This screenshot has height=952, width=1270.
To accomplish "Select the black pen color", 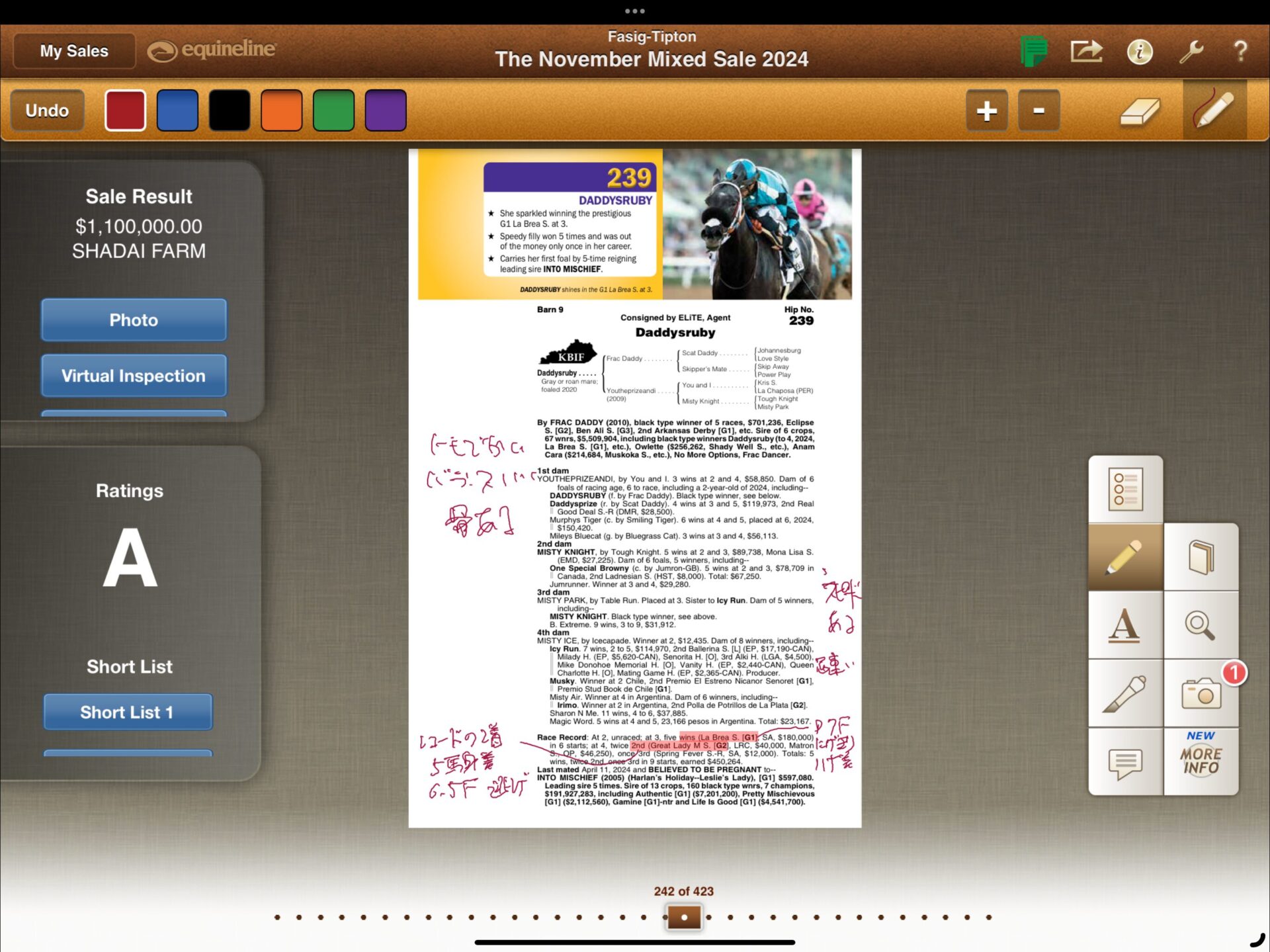I will [x=230, y=110].
